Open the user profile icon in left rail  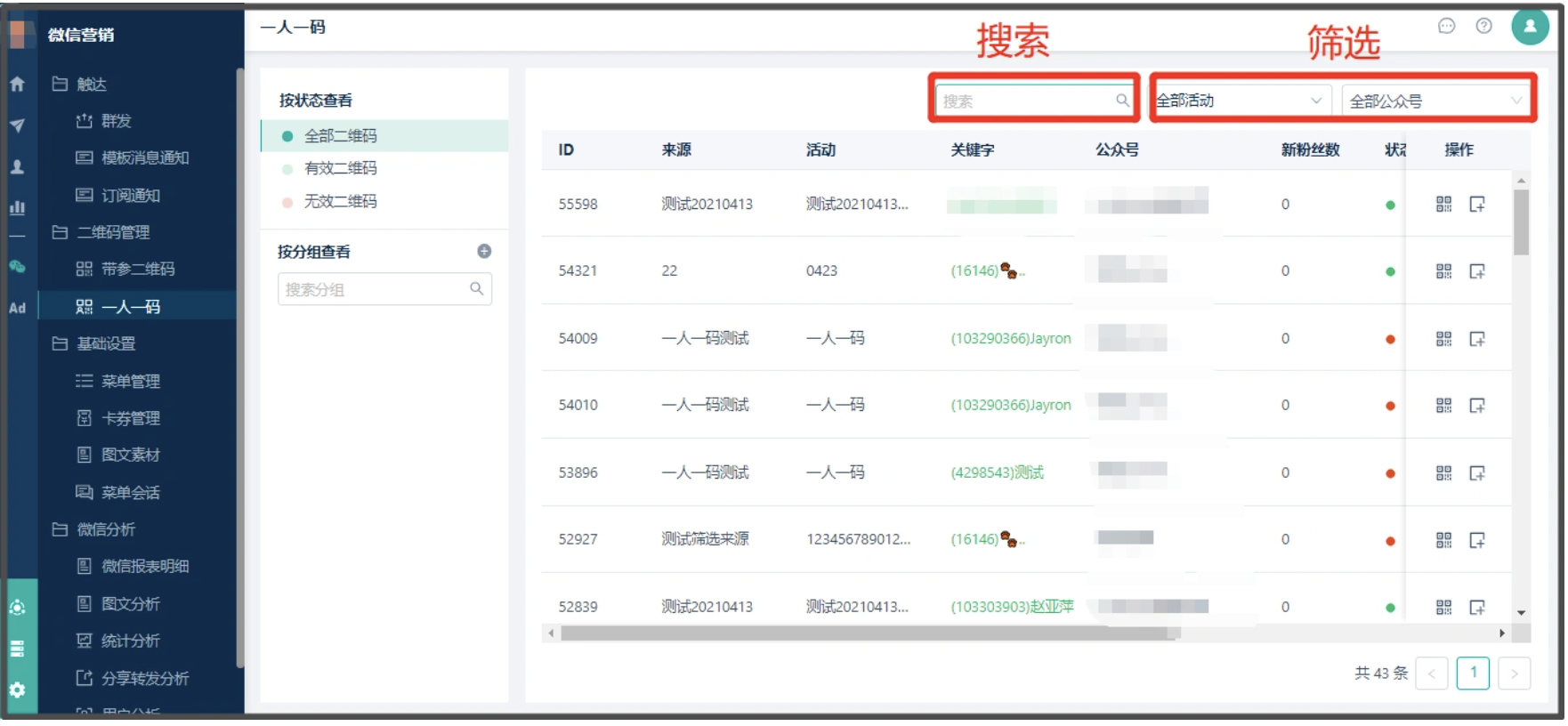pyautogui.click(x=17, y=166)
